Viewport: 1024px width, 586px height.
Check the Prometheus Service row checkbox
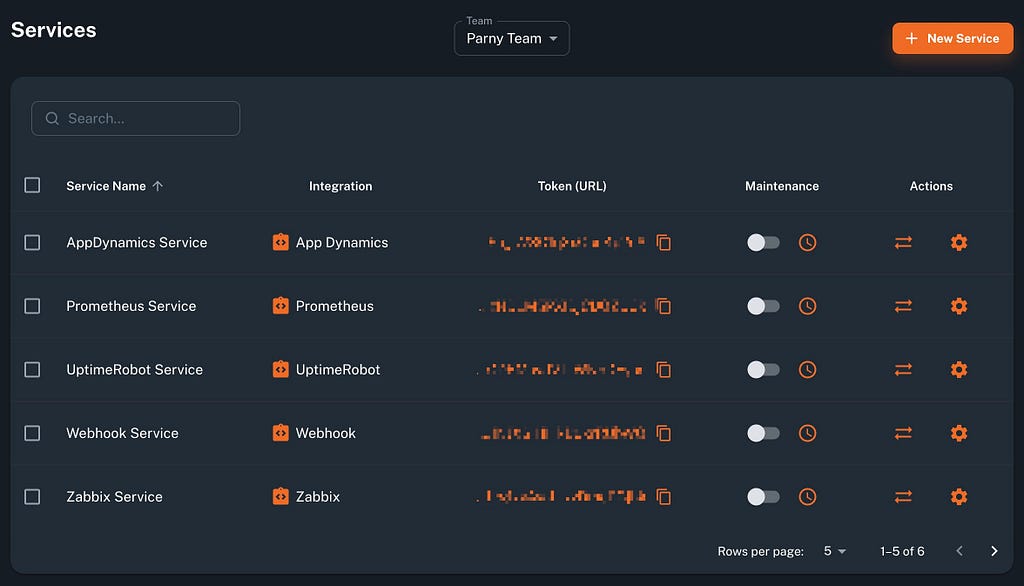pos(32,306)
